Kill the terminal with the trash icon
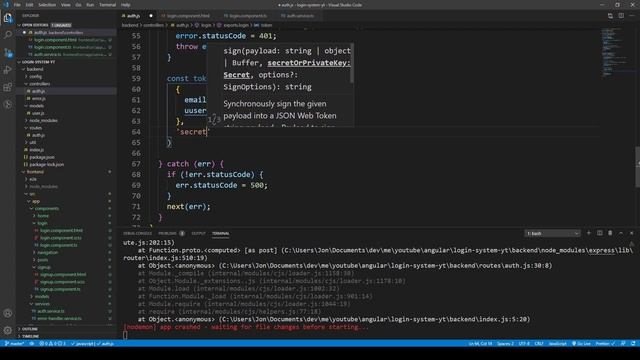Image resolution: width=640 pixels, height=360 pixels. point(610,233)
